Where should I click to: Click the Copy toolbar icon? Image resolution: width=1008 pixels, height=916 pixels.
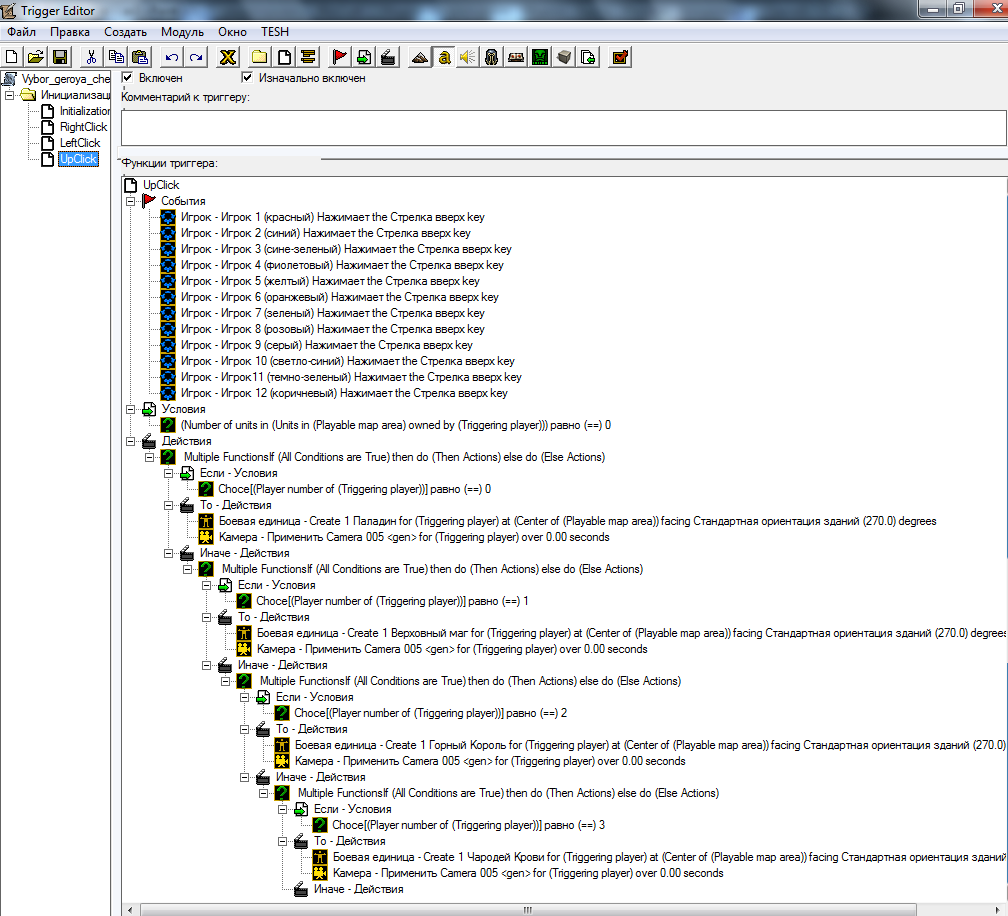click(116, 57)
